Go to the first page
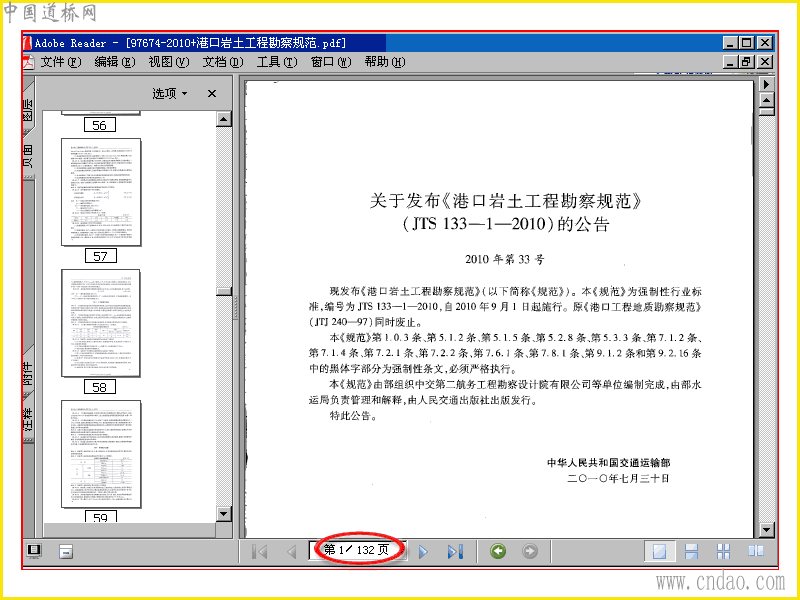The image size is (800, 600). pos(260,552)
